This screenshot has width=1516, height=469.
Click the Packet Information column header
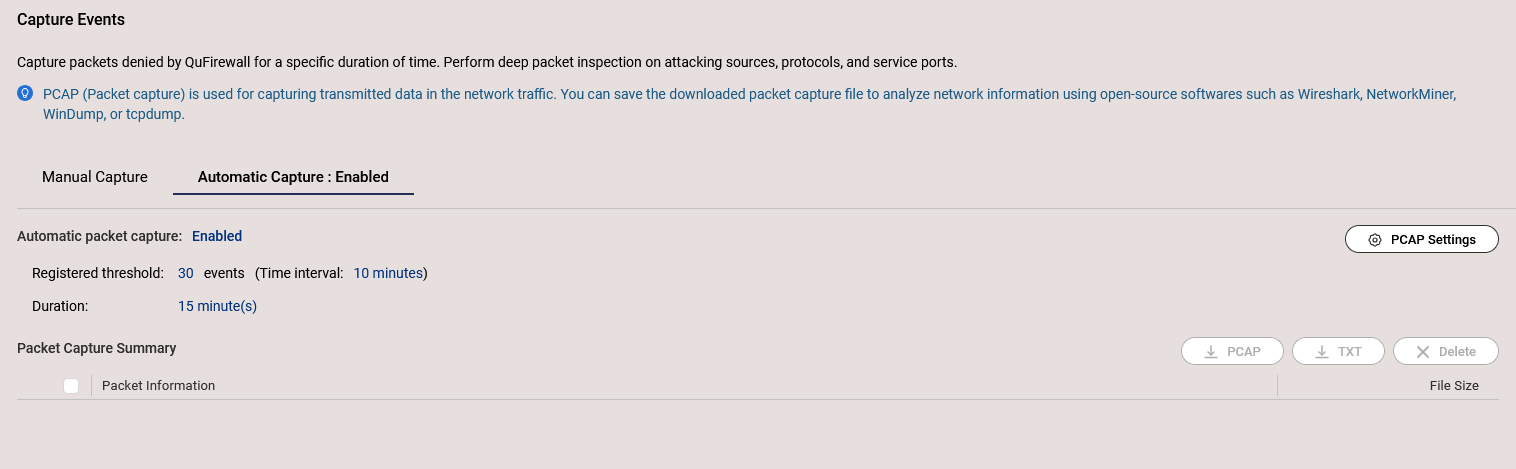point(158,386)
